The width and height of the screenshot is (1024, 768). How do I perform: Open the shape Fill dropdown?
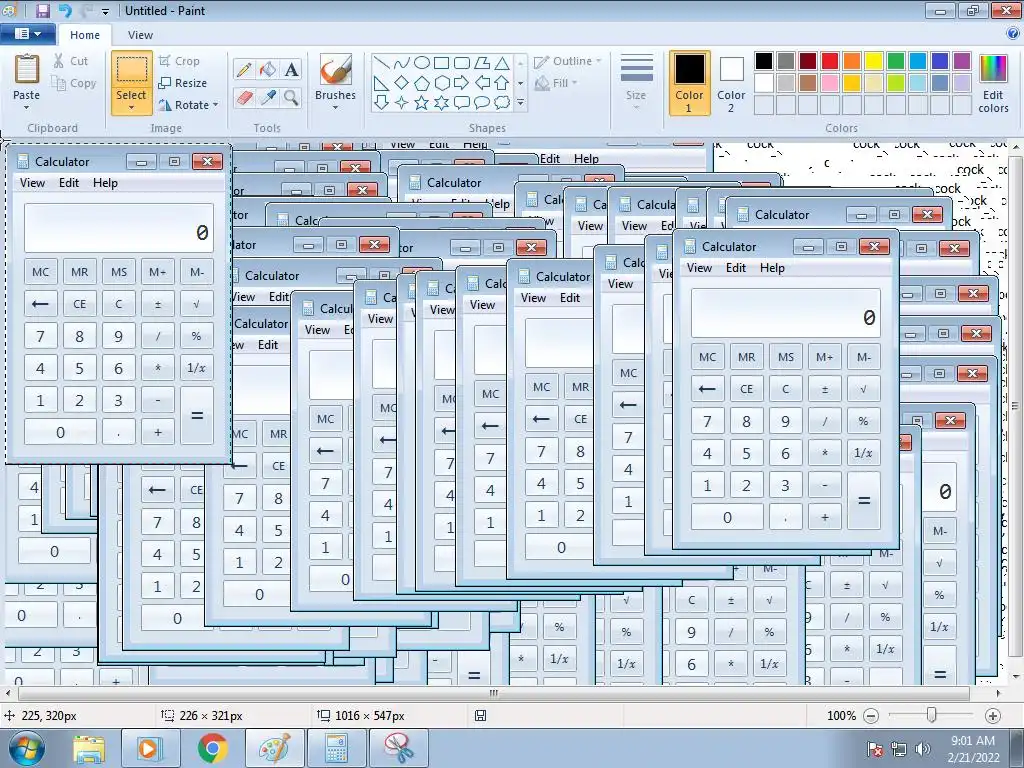pyautogui.click(x=556, y=83)
